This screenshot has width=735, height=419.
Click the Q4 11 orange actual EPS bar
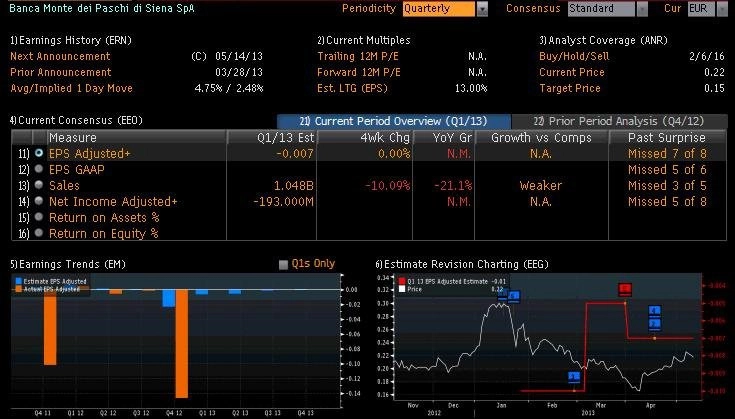coord(50,327)
